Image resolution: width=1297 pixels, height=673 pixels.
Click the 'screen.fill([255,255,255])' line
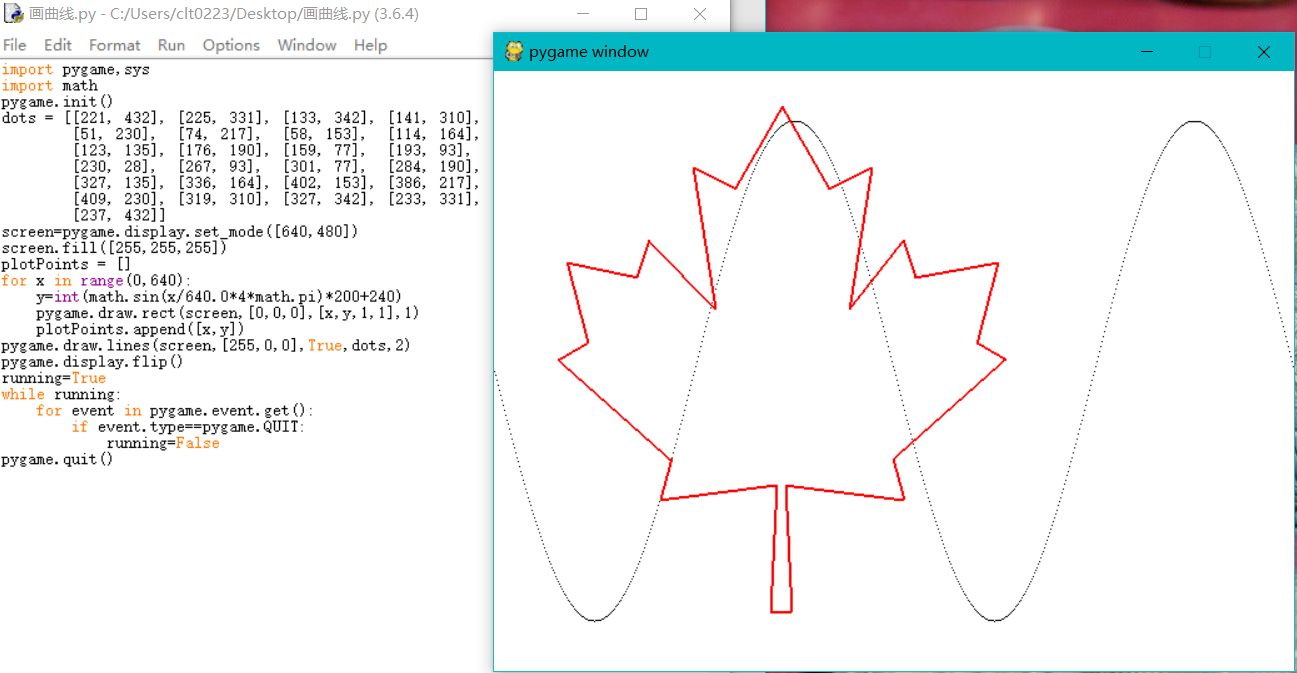115,248
